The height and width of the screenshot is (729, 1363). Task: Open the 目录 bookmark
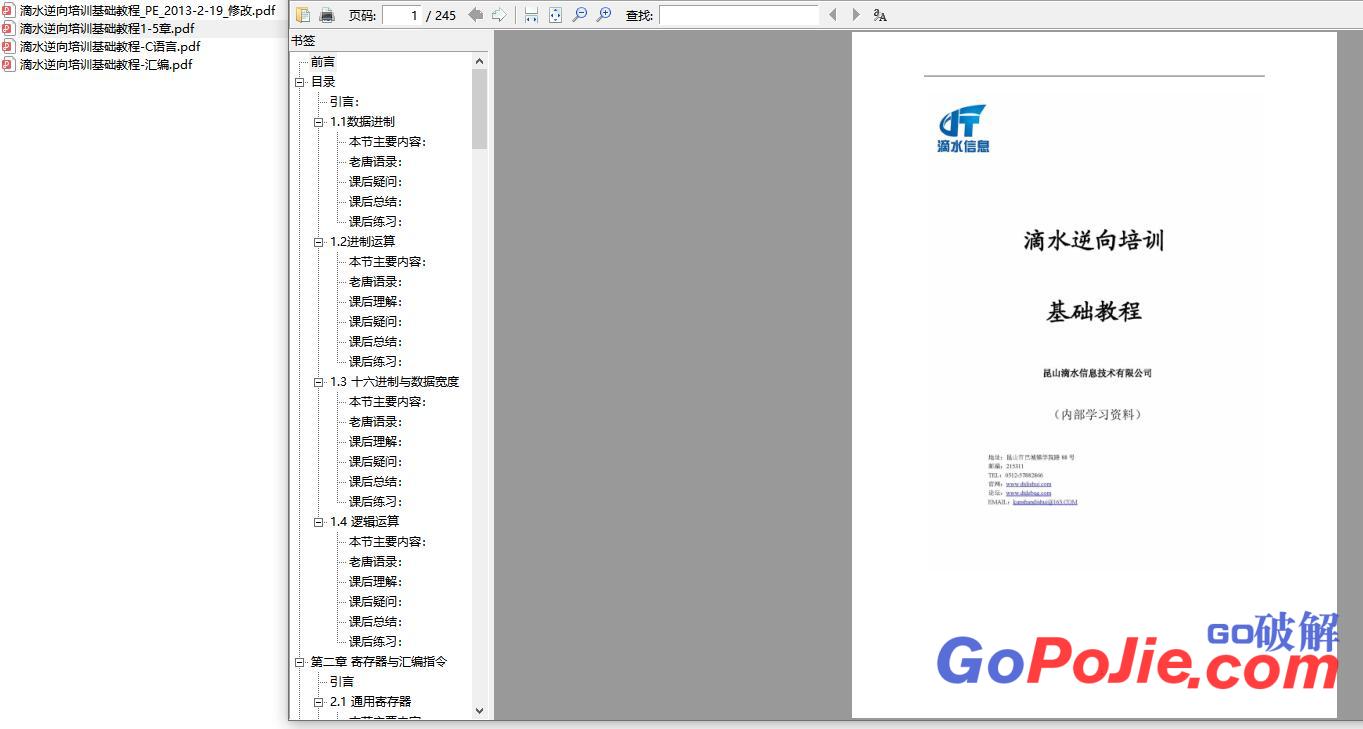tap(323, 82)
